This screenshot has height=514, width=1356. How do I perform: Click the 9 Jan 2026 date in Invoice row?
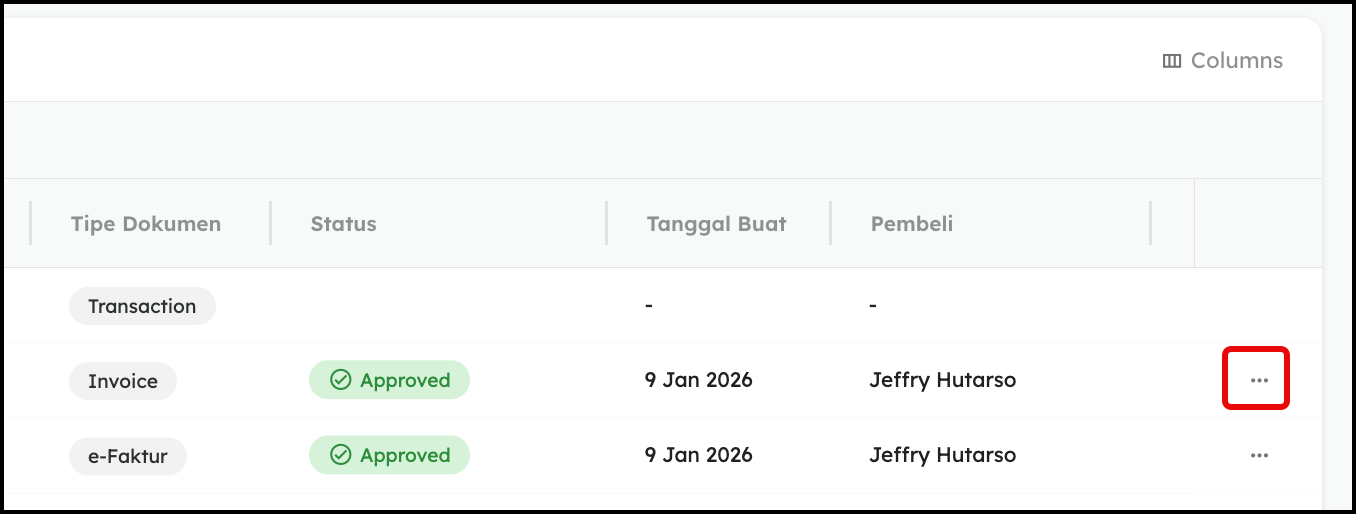click(x=699, y=380)
